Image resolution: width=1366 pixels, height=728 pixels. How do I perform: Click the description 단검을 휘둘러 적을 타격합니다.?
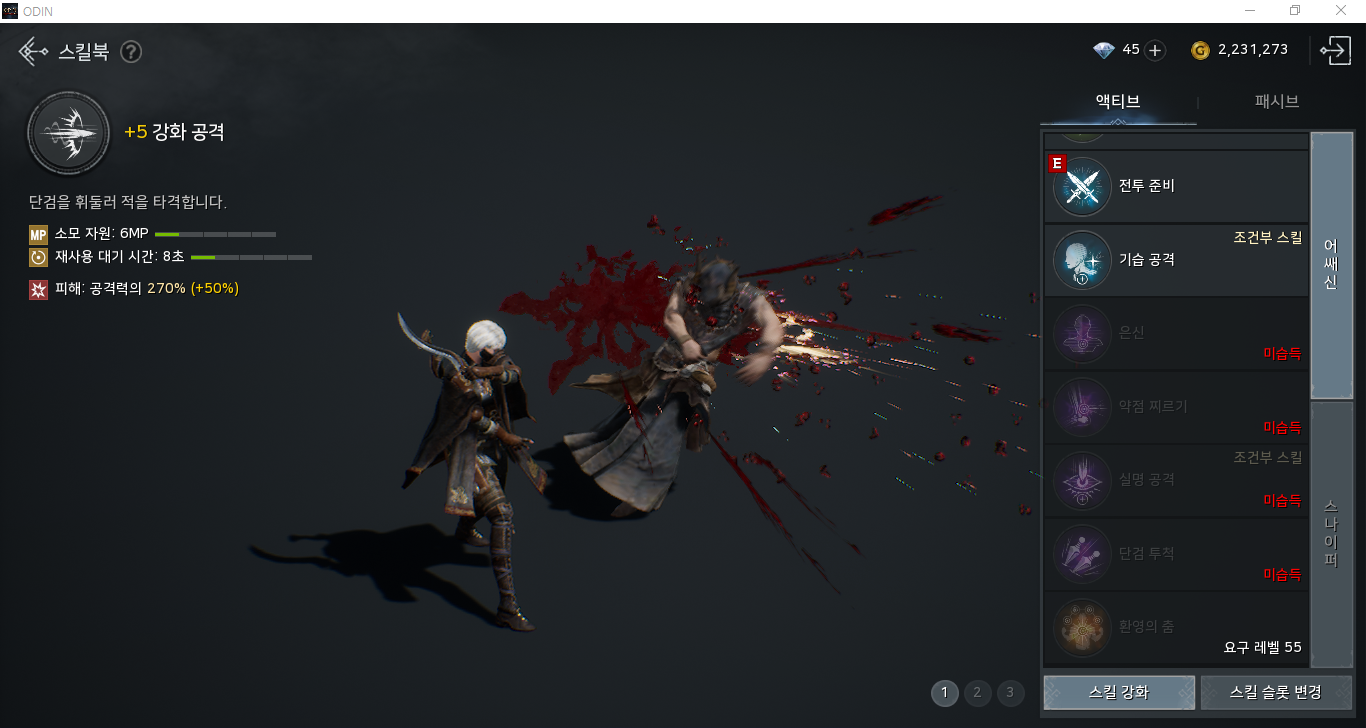click(x=128, y=203)
